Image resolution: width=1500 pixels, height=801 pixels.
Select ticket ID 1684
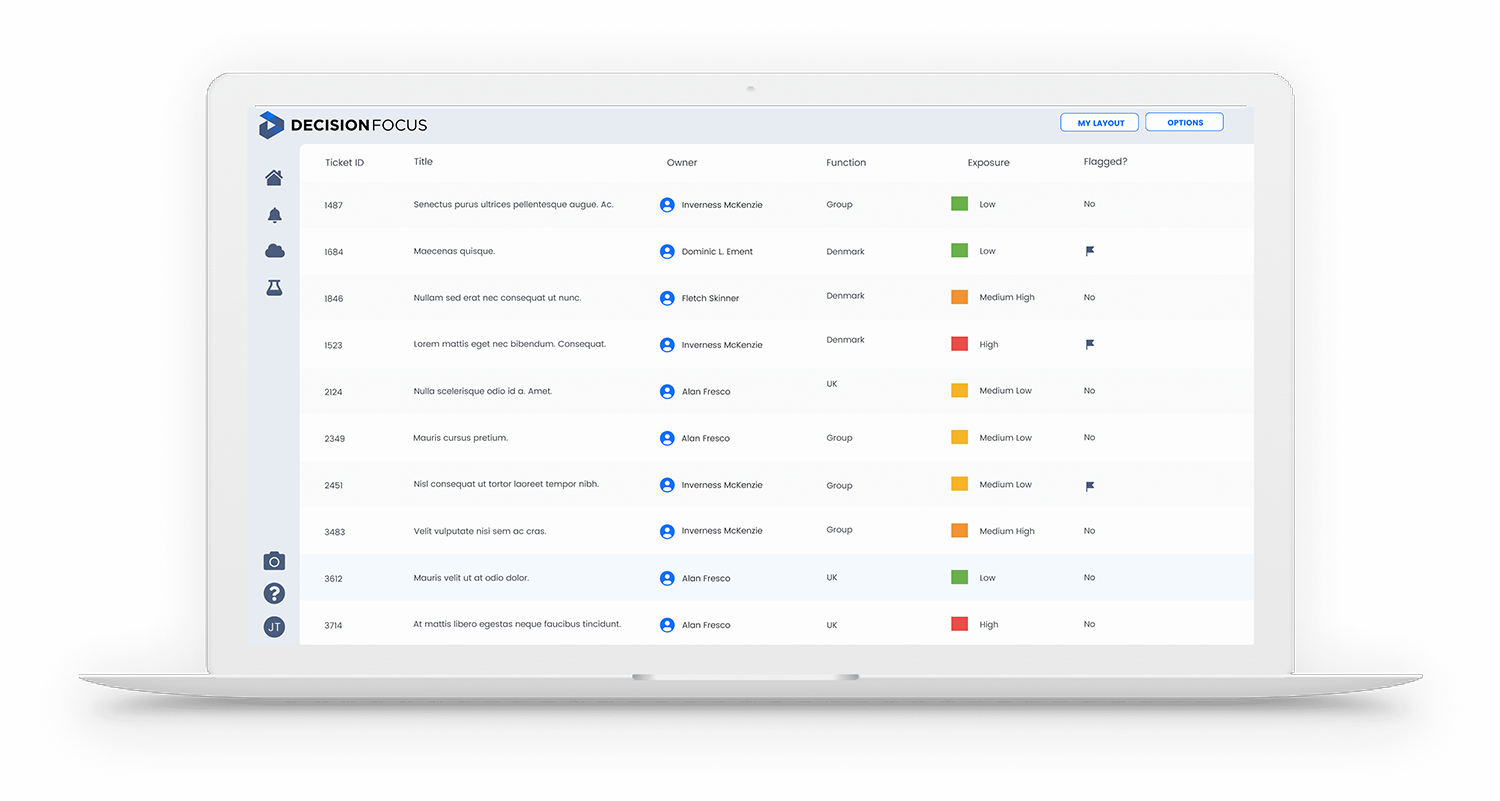click(333, 252)
